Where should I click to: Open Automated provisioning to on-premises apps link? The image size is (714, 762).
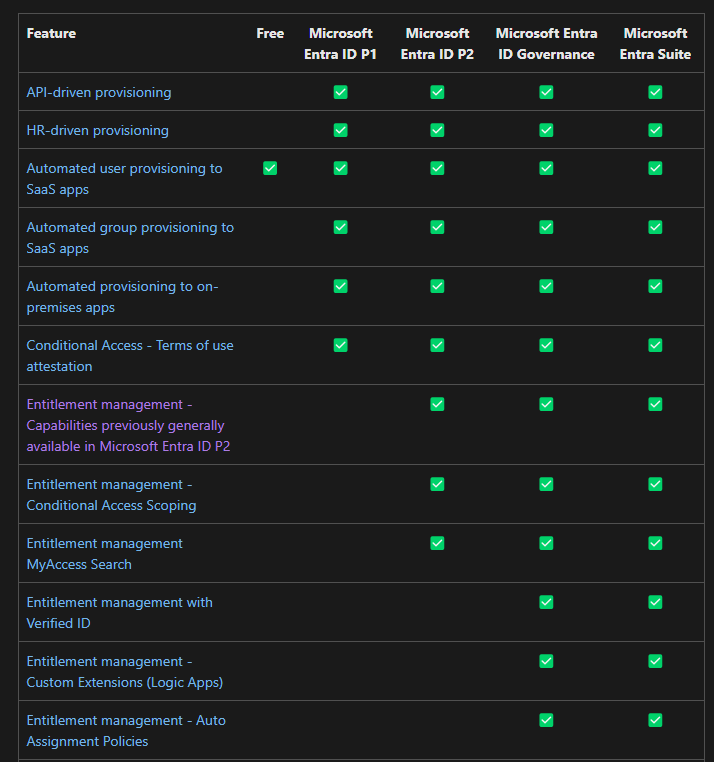(x=122, y=296)
